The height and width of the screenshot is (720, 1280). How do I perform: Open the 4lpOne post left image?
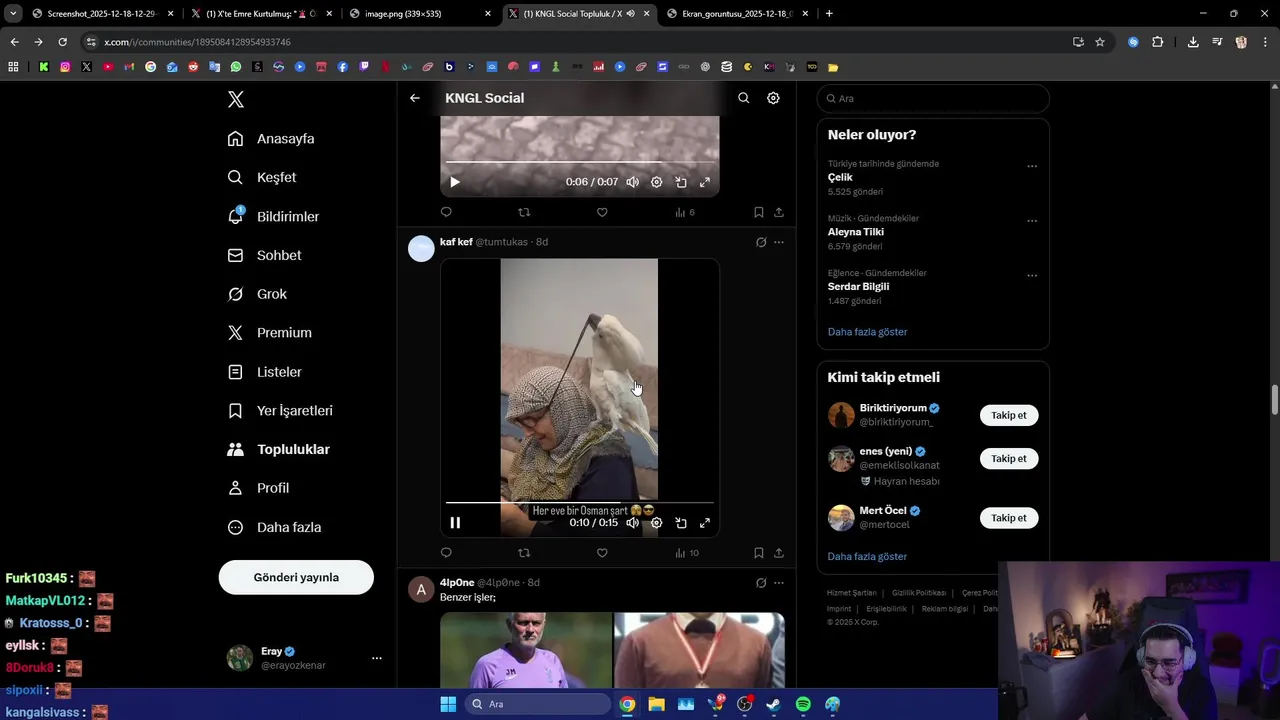click(x=526, y=650)
